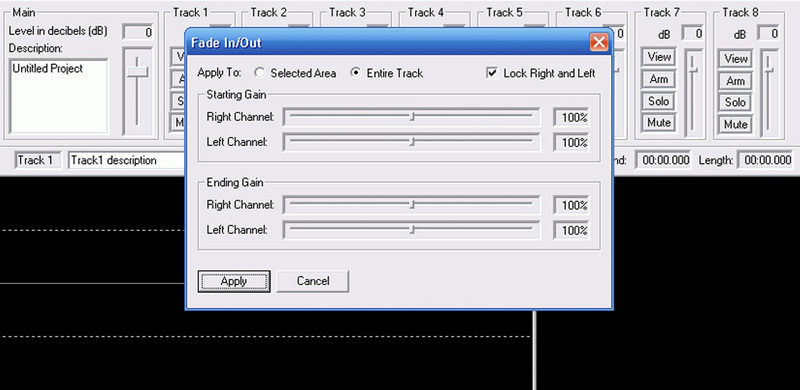This screenshot has height=390, width=800.
Task: Uncheck Lock Right and Left checkbox
Action: tap(492, 73)
